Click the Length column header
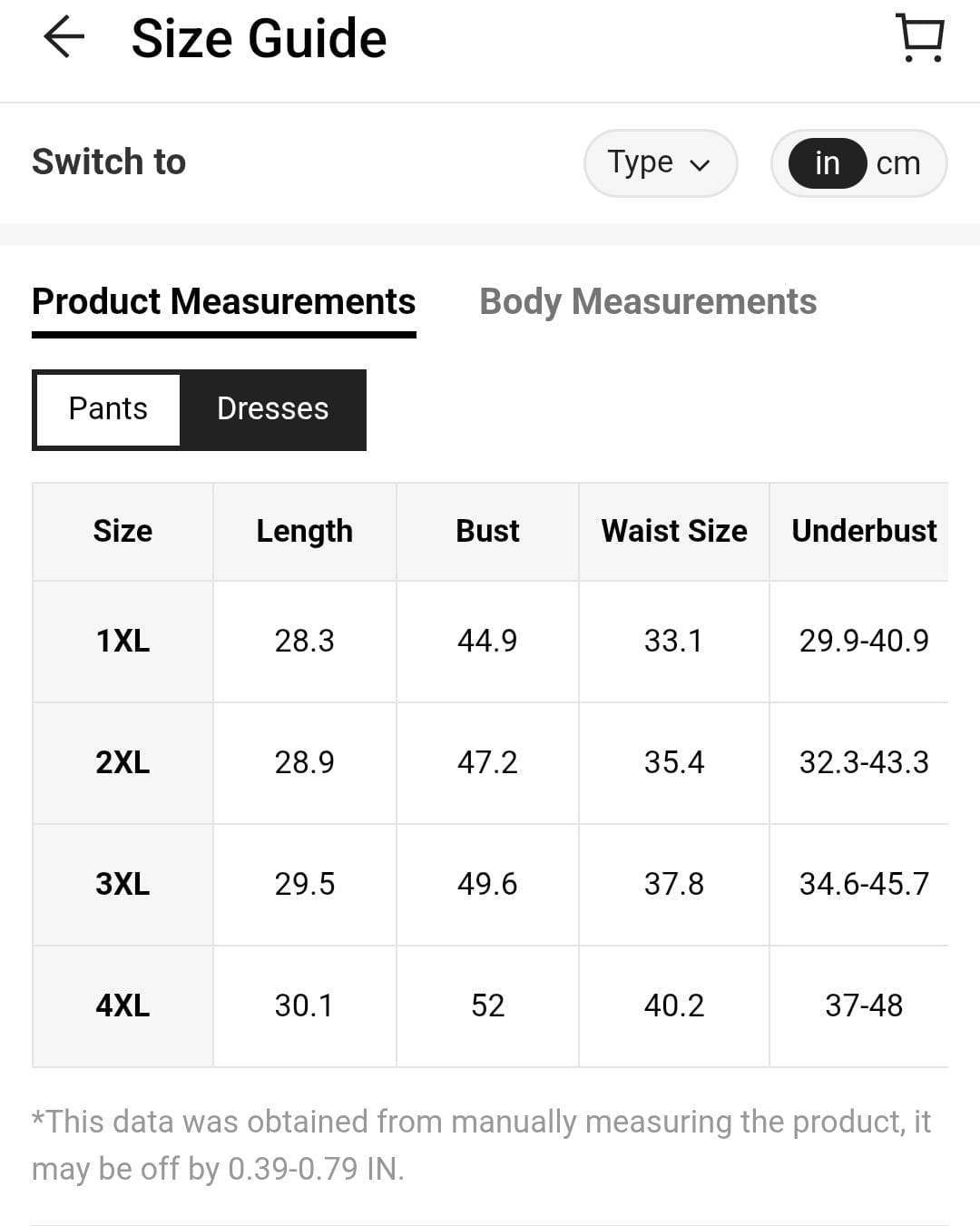Image resolution: width=980 pixels, height=1226 pixels. pyautogui.click(x=304, y=531)
